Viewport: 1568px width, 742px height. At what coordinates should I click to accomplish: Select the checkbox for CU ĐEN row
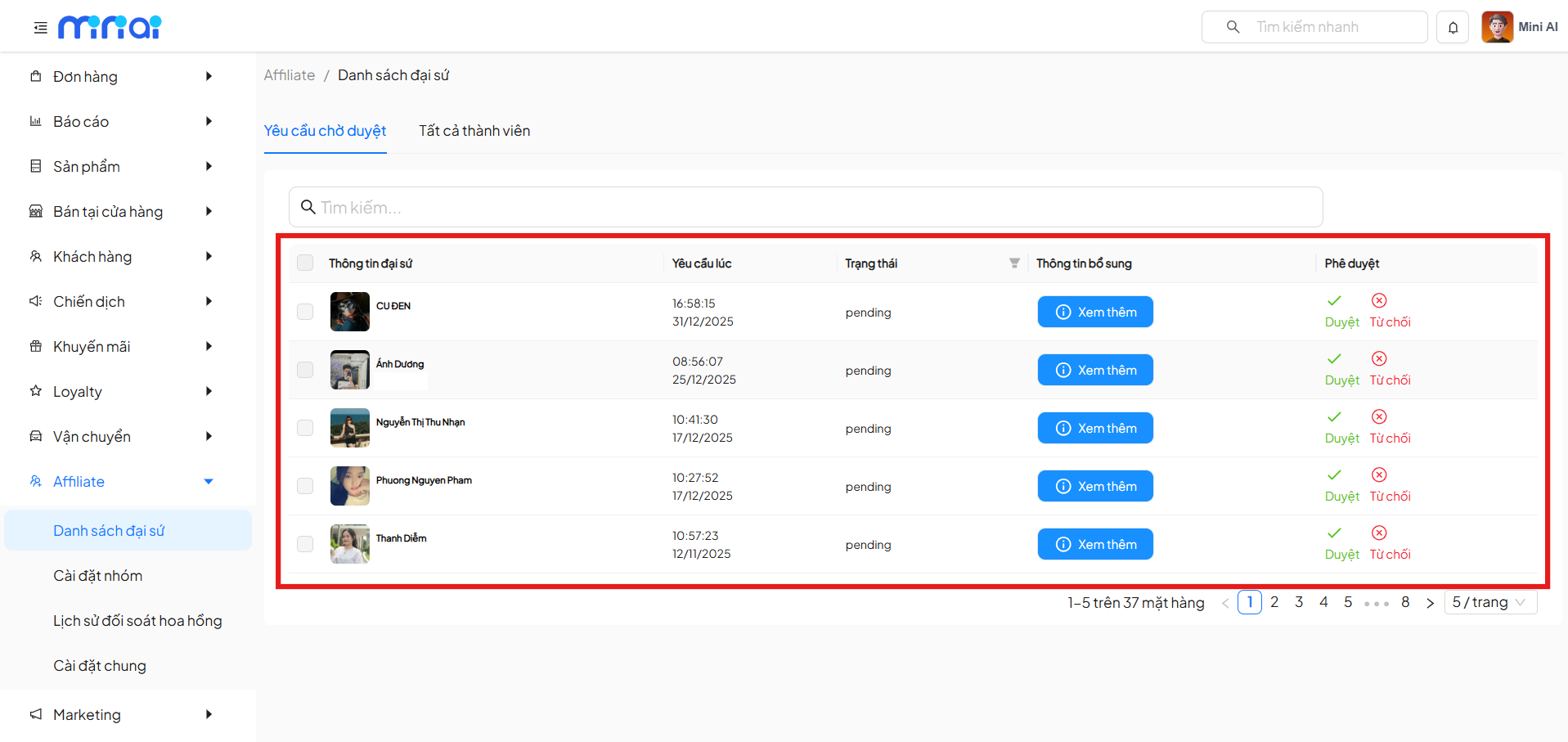[305, 312]
